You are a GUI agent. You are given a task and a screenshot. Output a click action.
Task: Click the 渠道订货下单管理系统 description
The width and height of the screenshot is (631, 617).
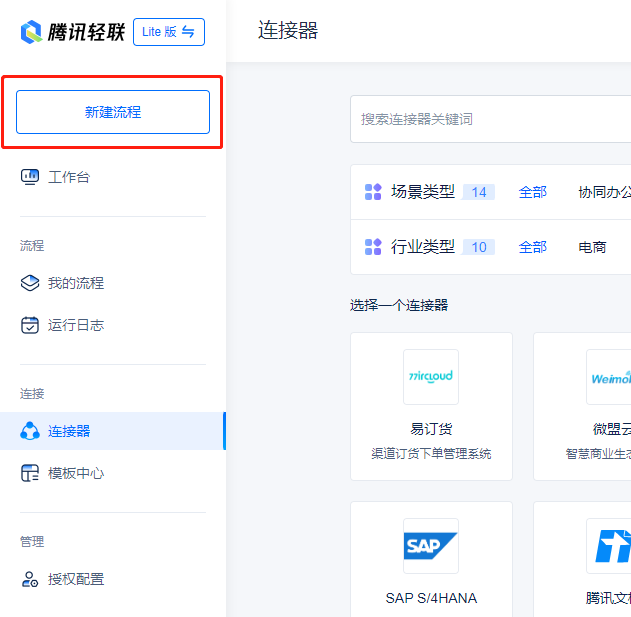click(x=431, y=454)
